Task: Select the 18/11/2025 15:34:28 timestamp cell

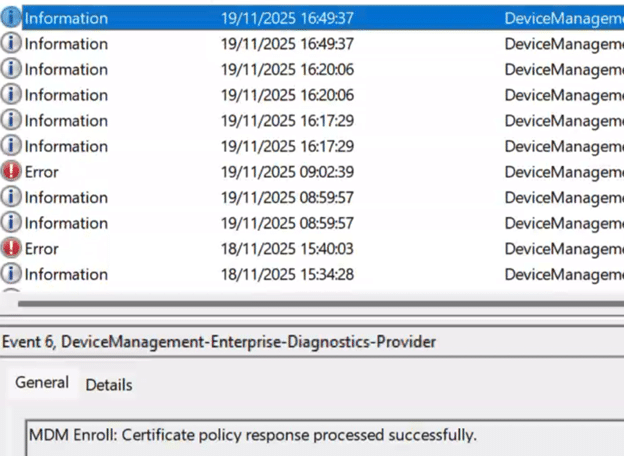Action: pyautogui.click(x=288, y=274)
